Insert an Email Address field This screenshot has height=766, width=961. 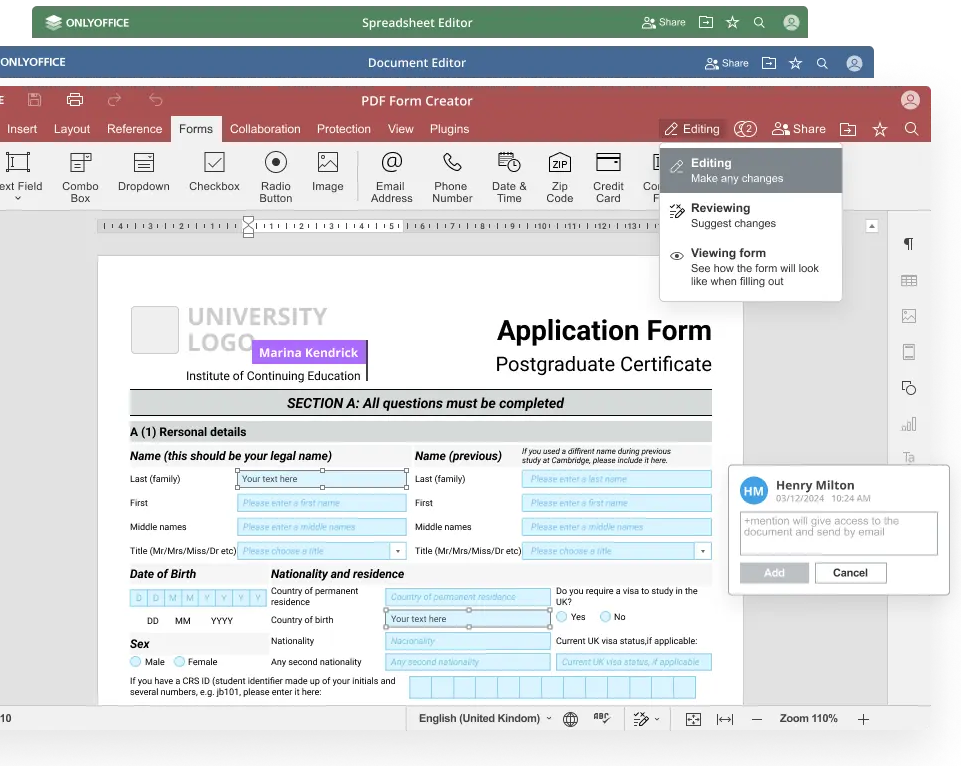point(392,177)
